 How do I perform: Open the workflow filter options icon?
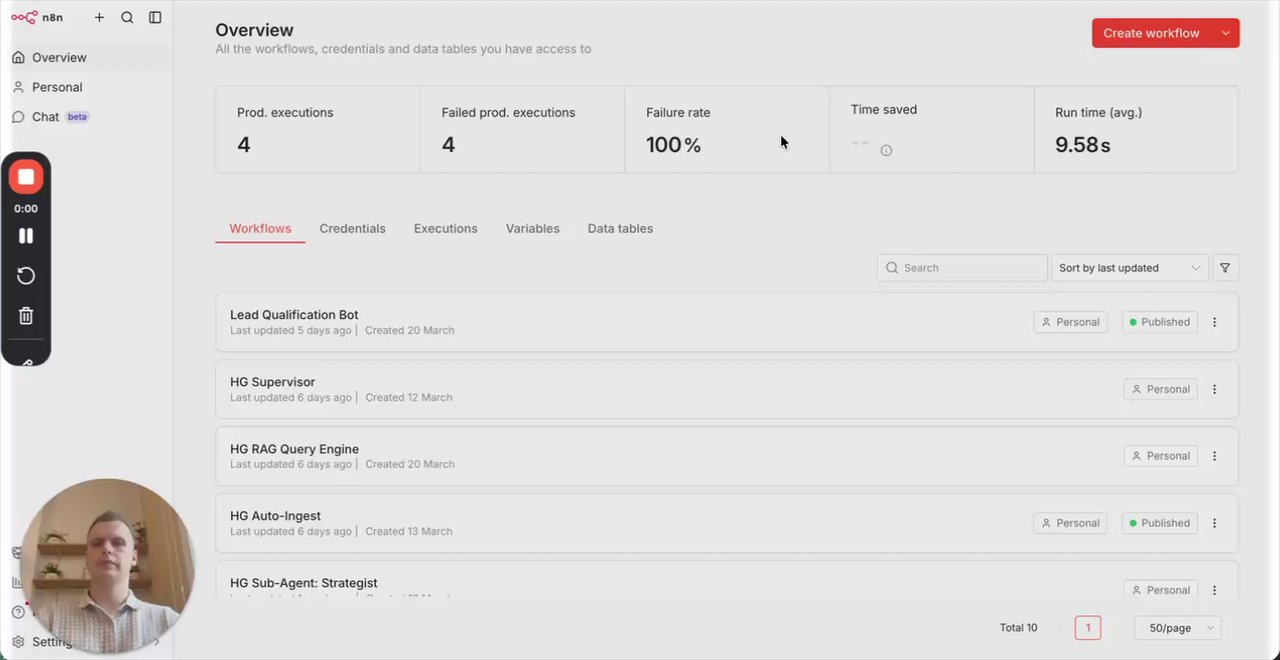coord(1225,268)
